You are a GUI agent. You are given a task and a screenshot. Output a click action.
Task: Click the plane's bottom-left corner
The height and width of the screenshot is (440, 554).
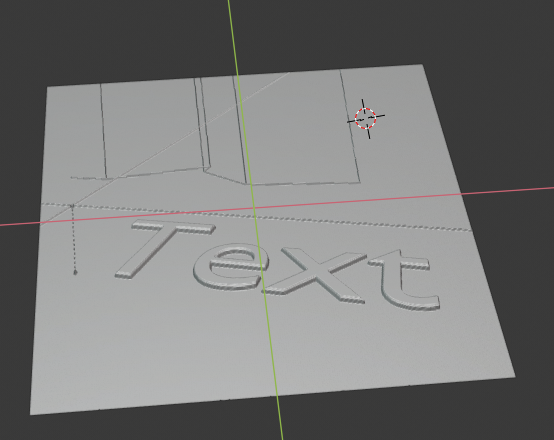[31, 414]
